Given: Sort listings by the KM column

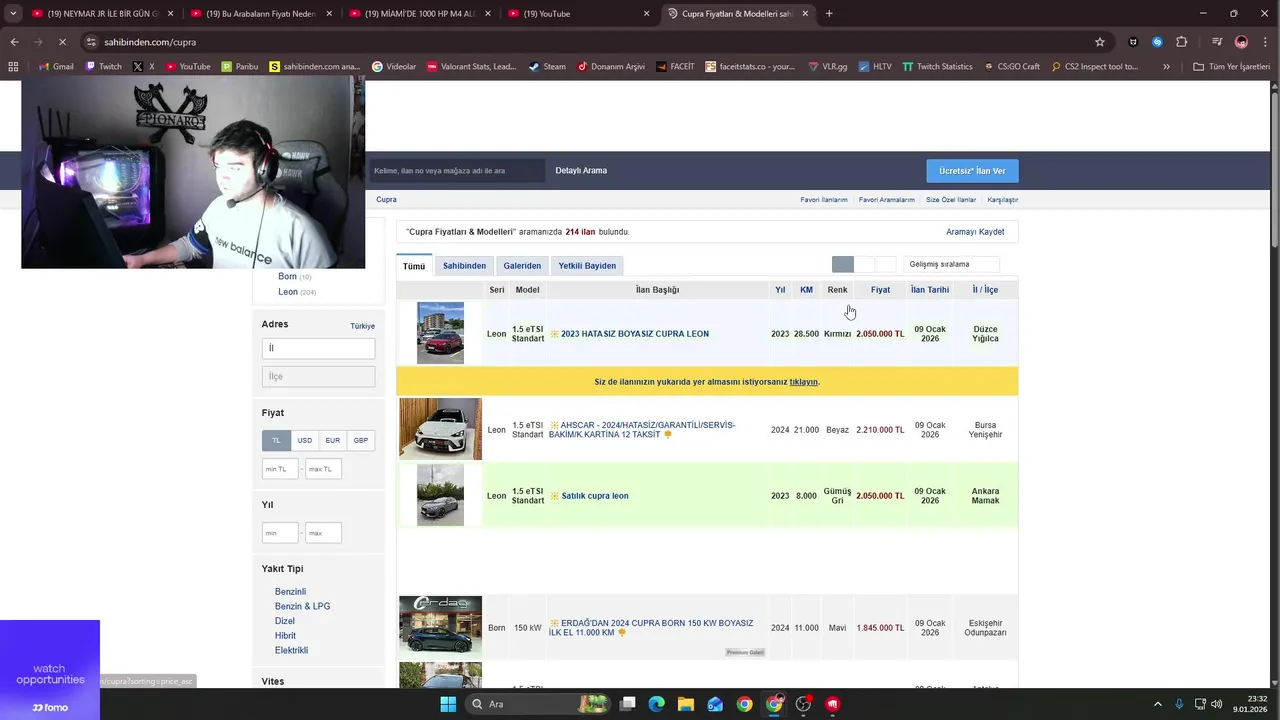Looking at the screenshot, I should (x=806, y=290).
